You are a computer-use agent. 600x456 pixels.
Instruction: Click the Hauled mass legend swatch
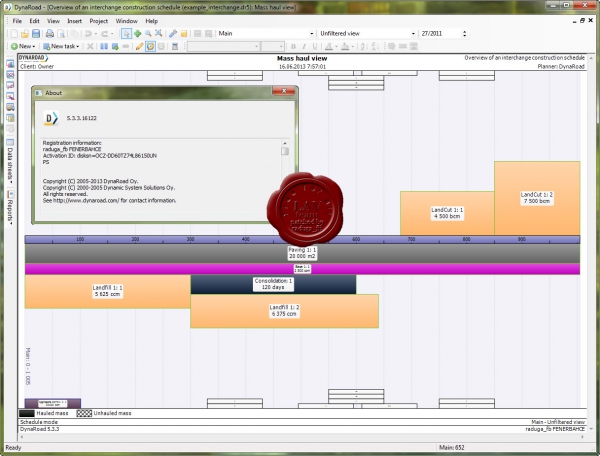(27, 413)
